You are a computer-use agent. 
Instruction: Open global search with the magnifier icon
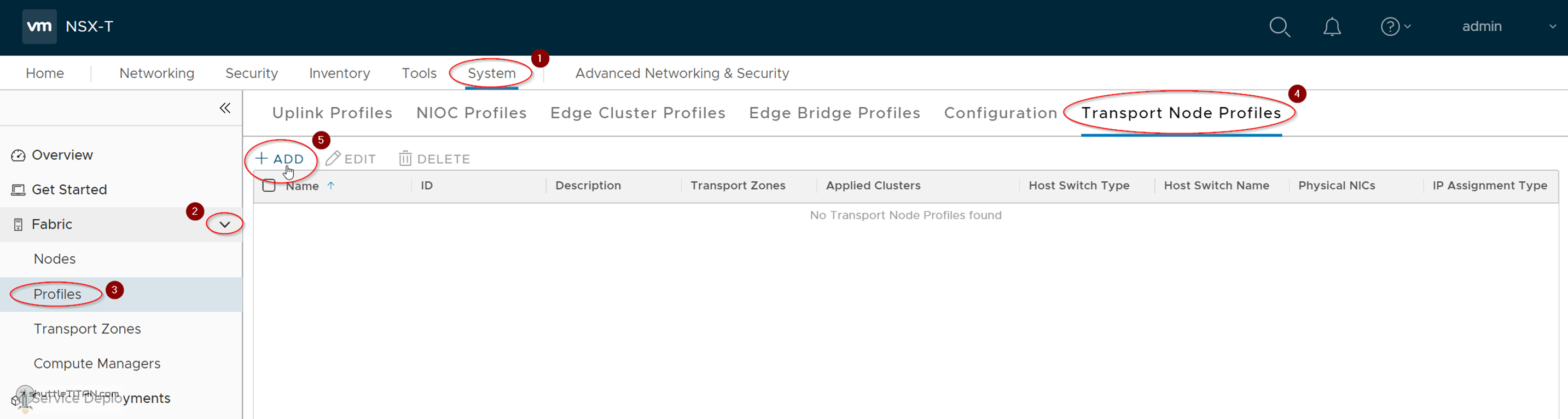pyautogui.click(x=1280, y=27)
